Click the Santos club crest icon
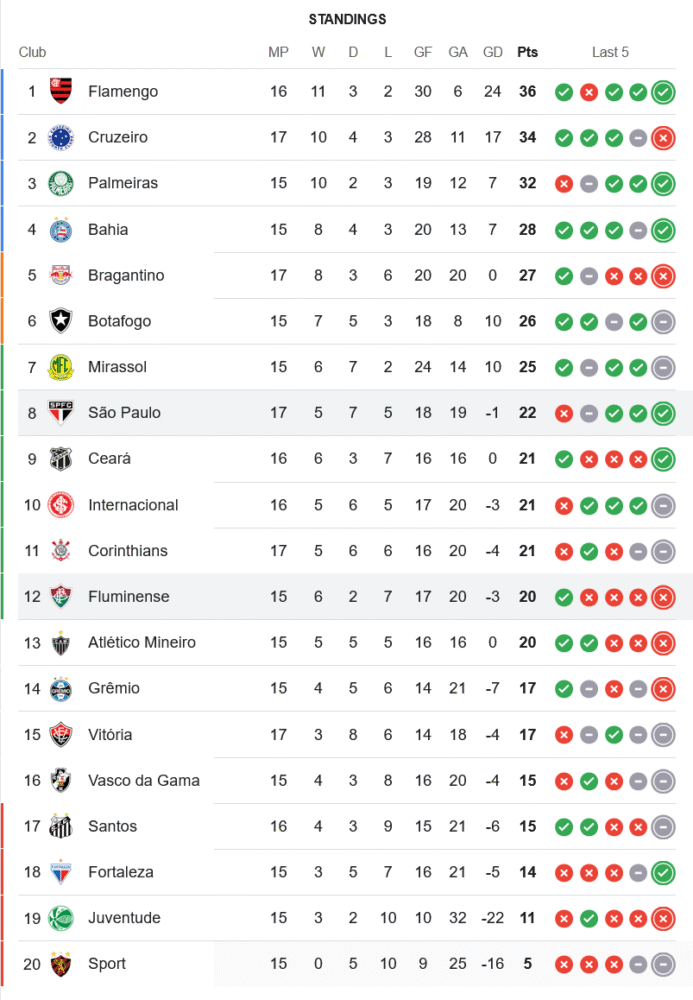The height and width of the screenshot is (1000, 693). tap(61, 826)
